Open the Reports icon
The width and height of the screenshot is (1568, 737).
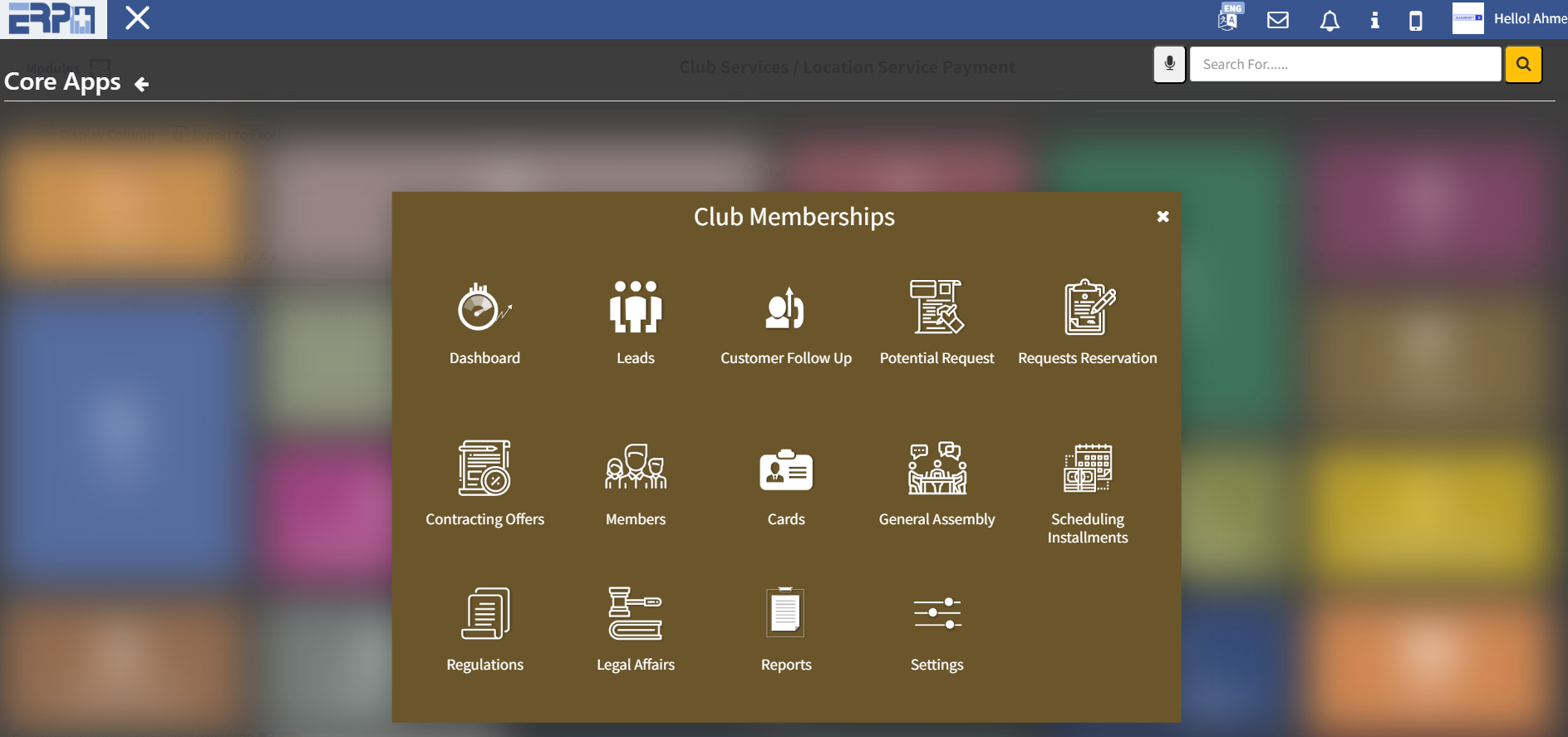pos(785,614)
